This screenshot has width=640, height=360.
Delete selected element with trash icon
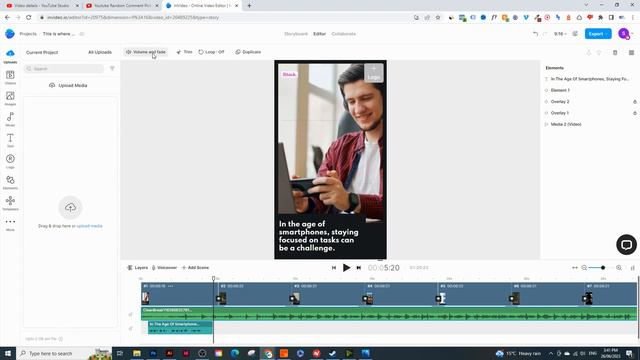(615, 53)
